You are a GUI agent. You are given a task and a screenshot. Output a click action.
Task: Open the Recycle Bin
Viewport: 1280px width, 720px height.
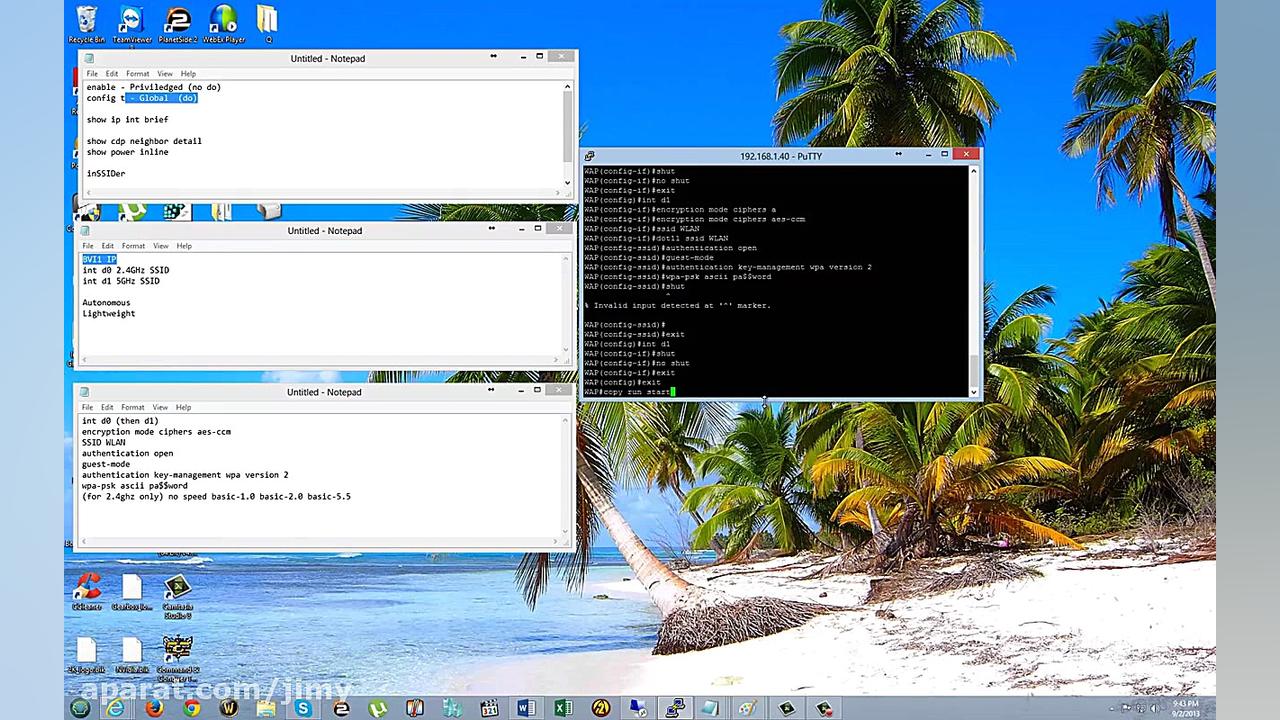[86, 20]
